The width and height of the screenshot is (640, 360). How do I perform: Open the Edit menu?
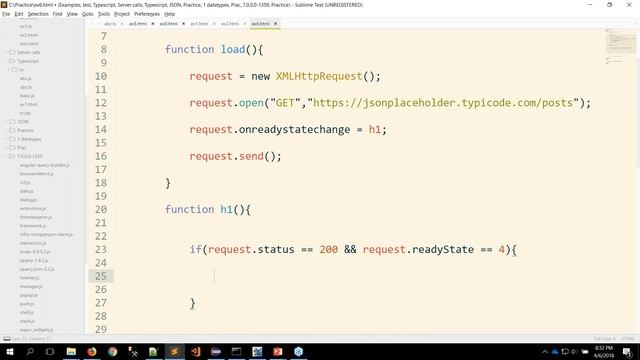coord(19,14)
